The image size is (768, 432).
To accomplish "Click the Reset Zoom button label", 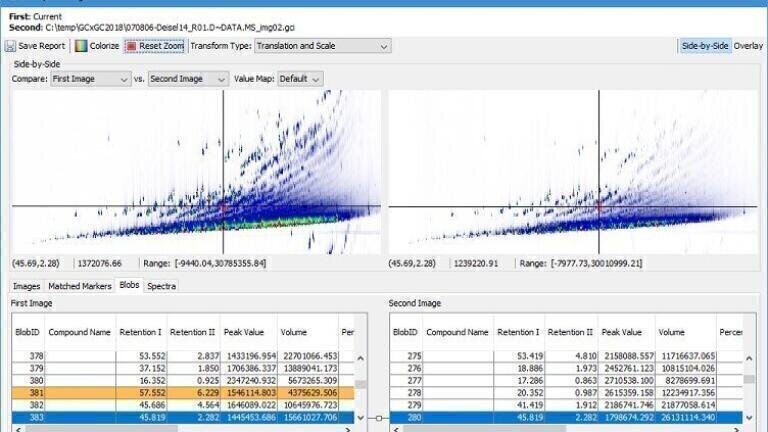I will tap(162, 46).
